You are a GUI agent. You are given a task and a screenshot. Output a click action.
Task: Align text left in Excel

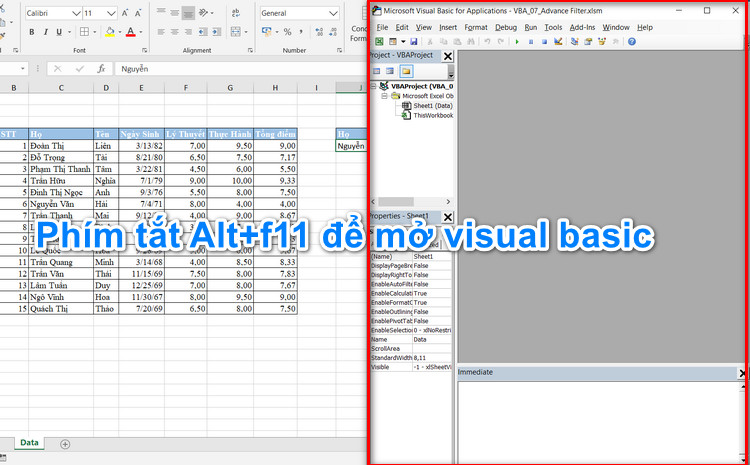pyautogui.click(x=161, y=32)
